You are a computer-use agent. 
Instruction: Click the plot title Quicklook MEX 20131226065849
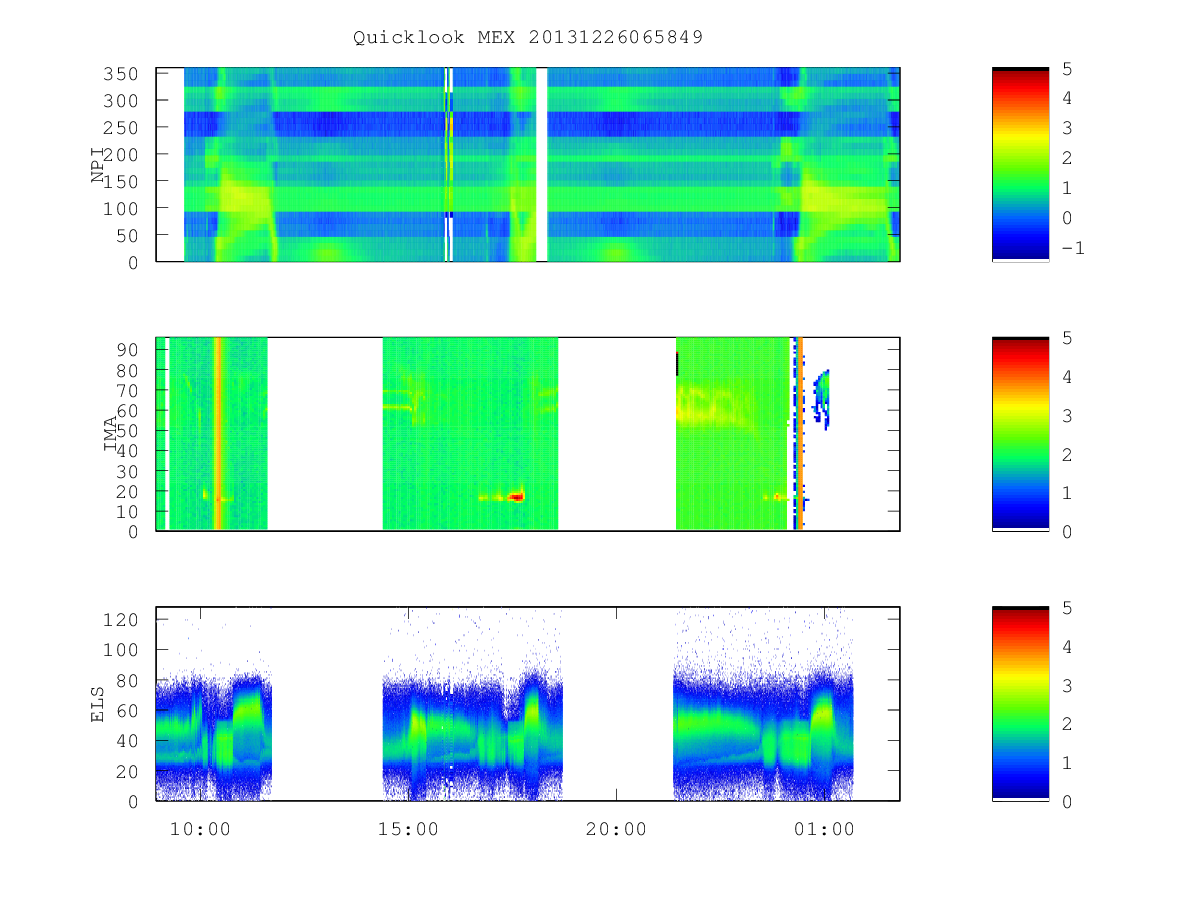click(528, 38)
